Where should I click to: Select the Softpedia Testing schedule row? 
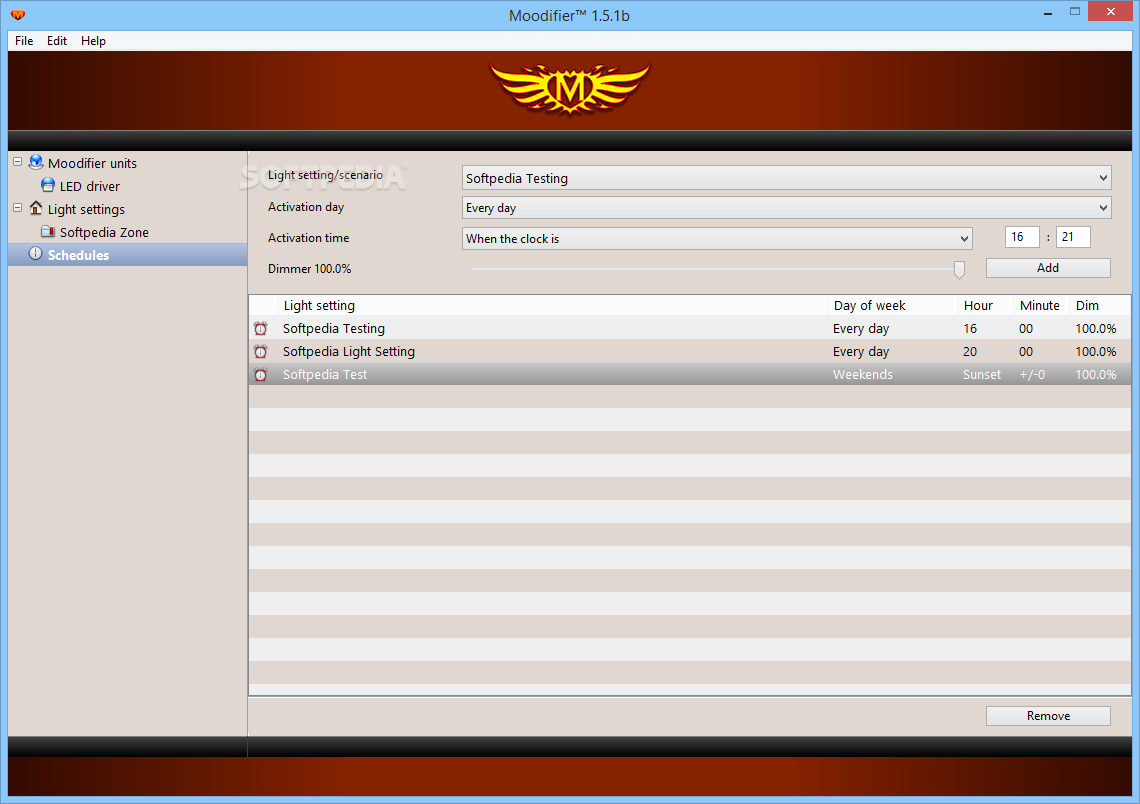click(690, 329)
